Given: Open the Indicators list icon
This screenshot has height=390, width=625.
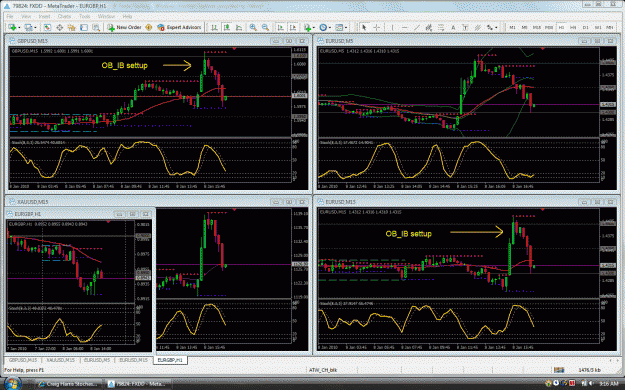Looking at the screenshot, I should (x=307, y=28).
